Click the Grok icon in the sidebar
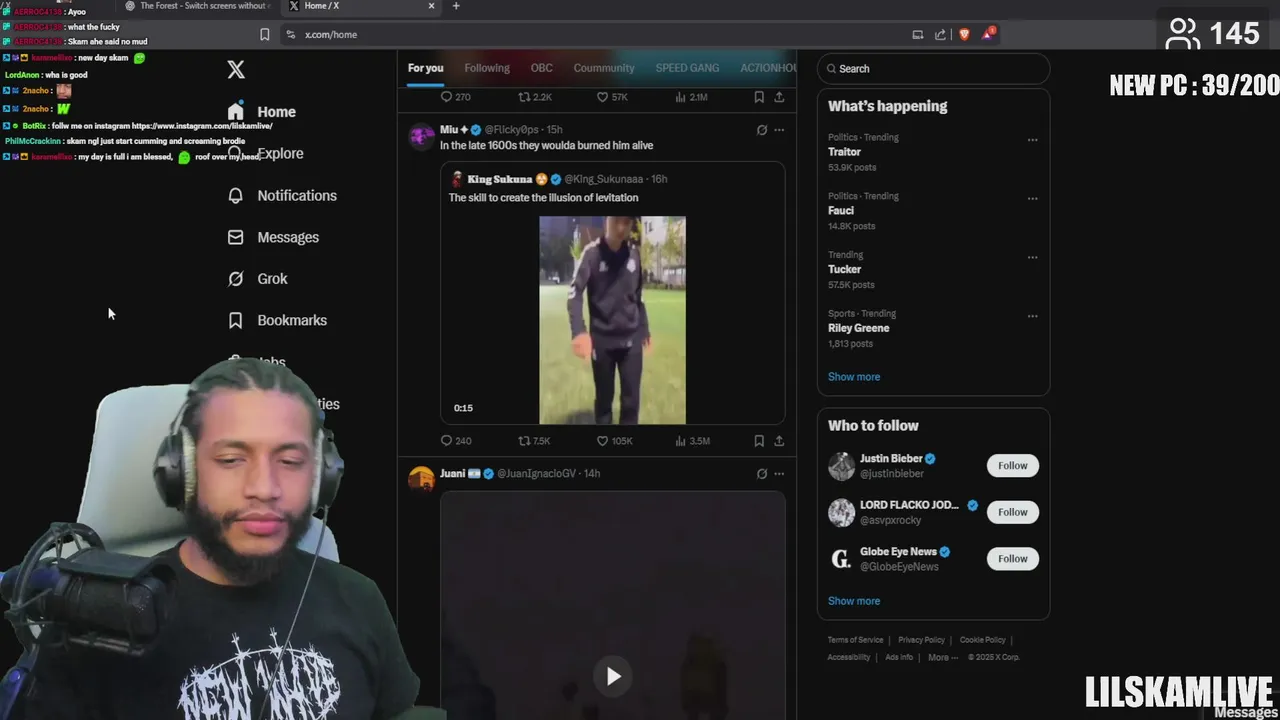Image resolution: width=1280 pixels, height=720 pixels. 235,279
